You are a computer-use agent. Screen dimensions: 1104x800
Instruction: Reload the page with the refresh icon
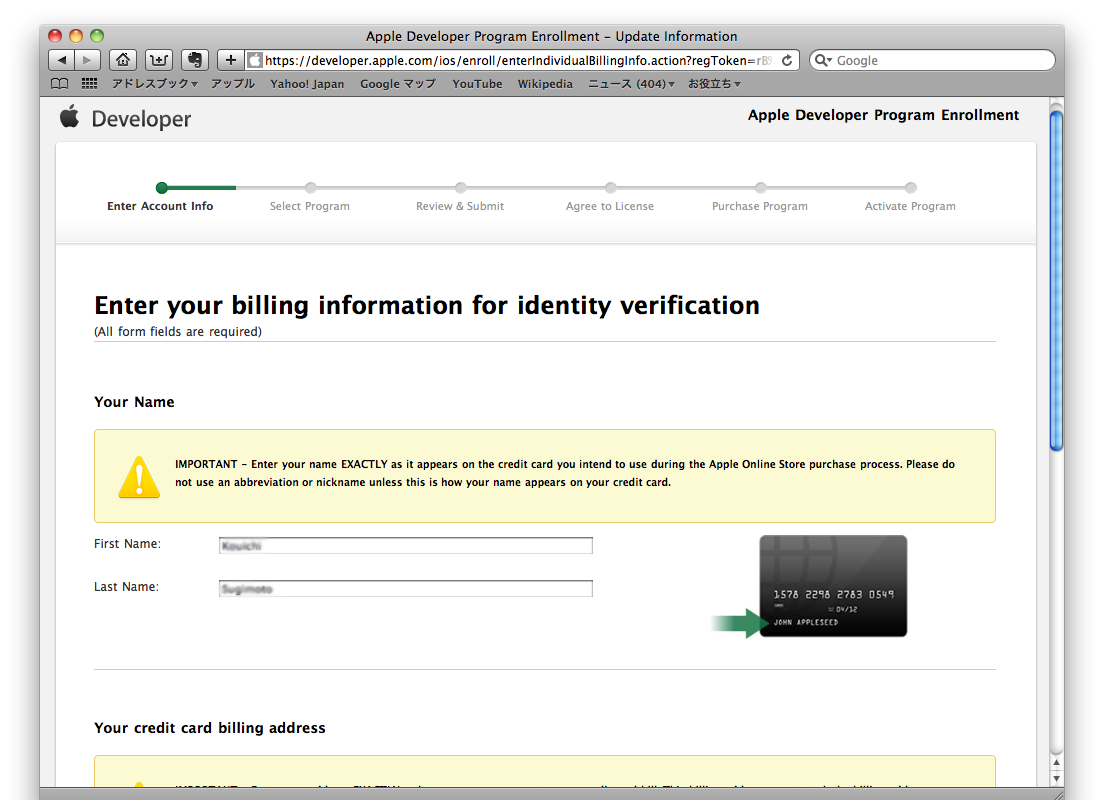[787, 60]
